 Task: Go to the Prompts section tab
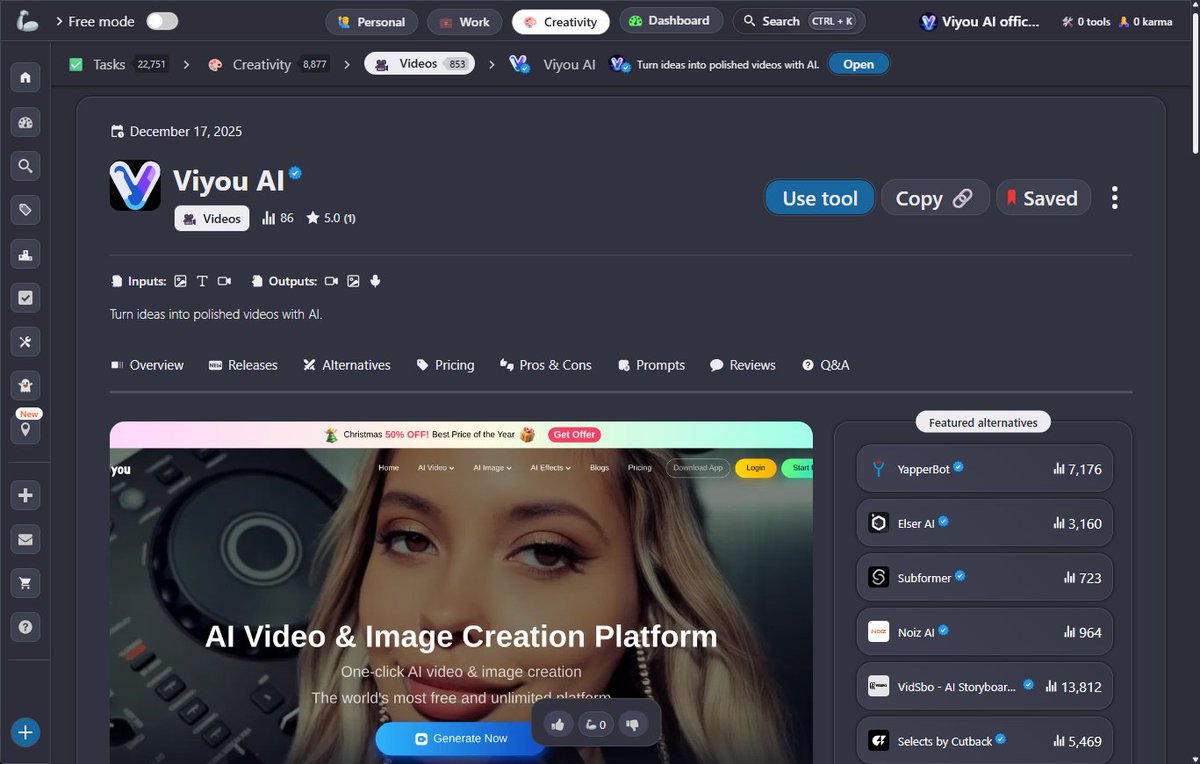tap(652, 365)
